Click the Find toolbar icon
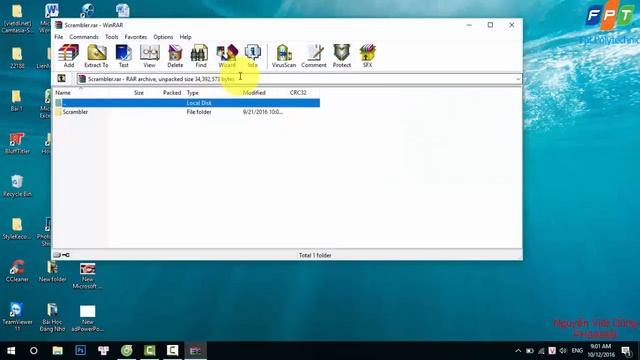The image size is (640, 360). (200, 56)
